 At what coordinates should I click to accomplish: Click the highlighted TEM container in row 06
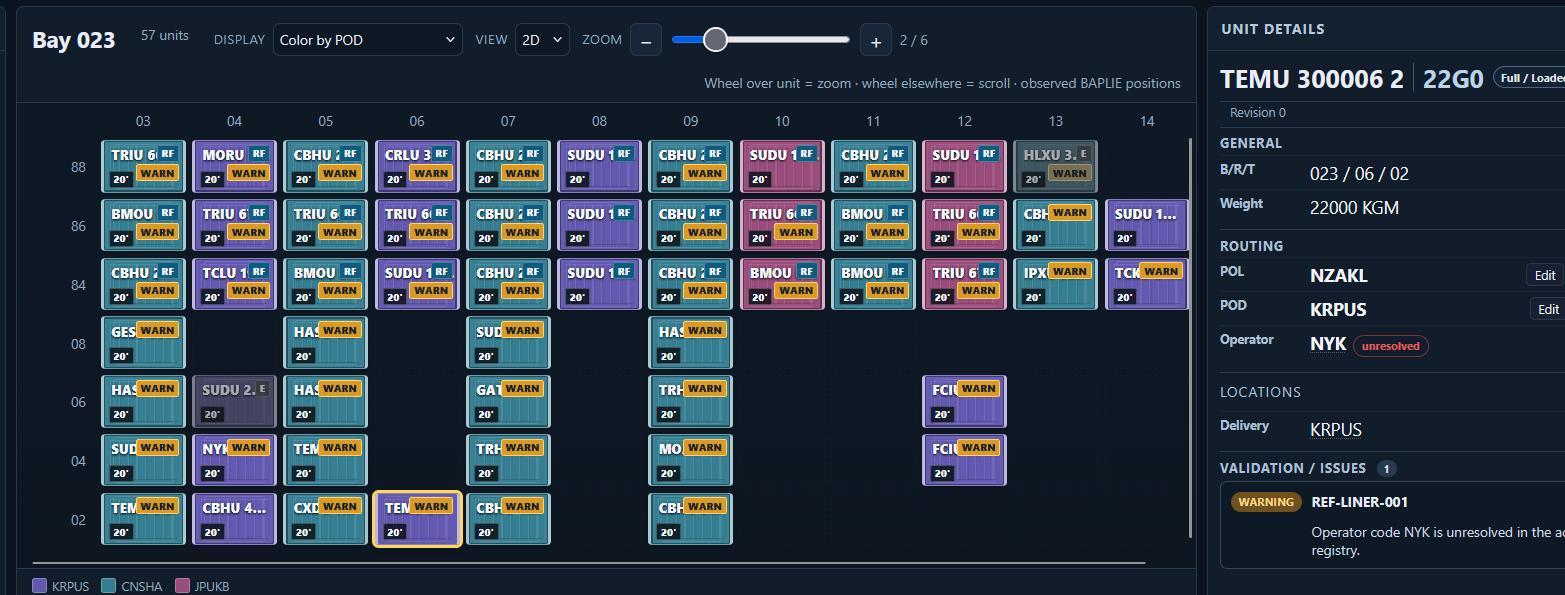[417, 519]
